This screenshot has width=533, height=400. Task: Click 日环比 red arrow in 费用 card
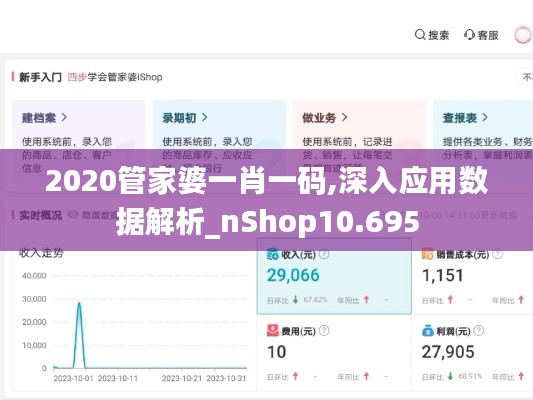point(295,376)
